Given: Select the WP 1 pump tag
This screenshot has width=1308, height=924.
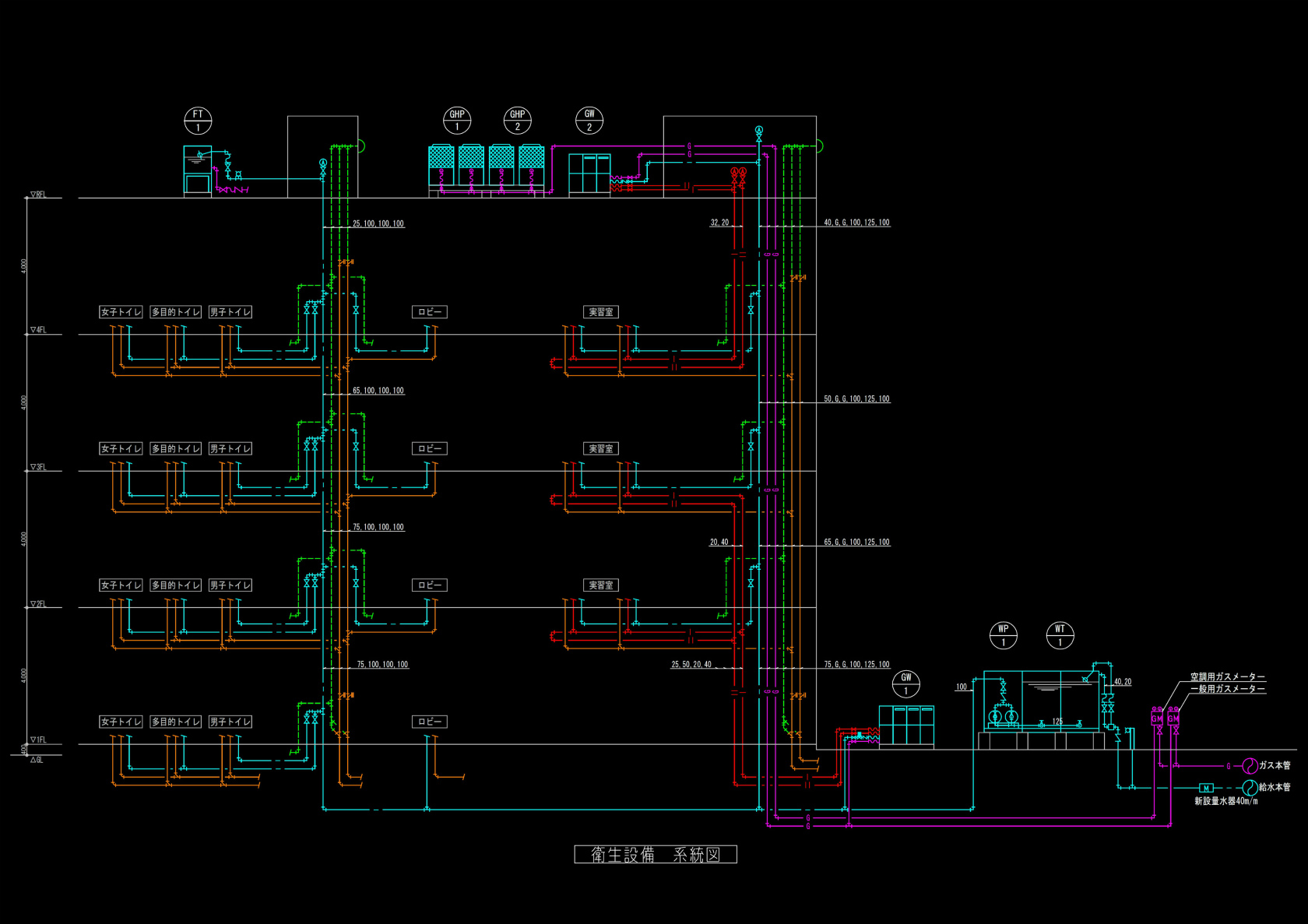Looking at the screenshot, I should pos(1003,635).
